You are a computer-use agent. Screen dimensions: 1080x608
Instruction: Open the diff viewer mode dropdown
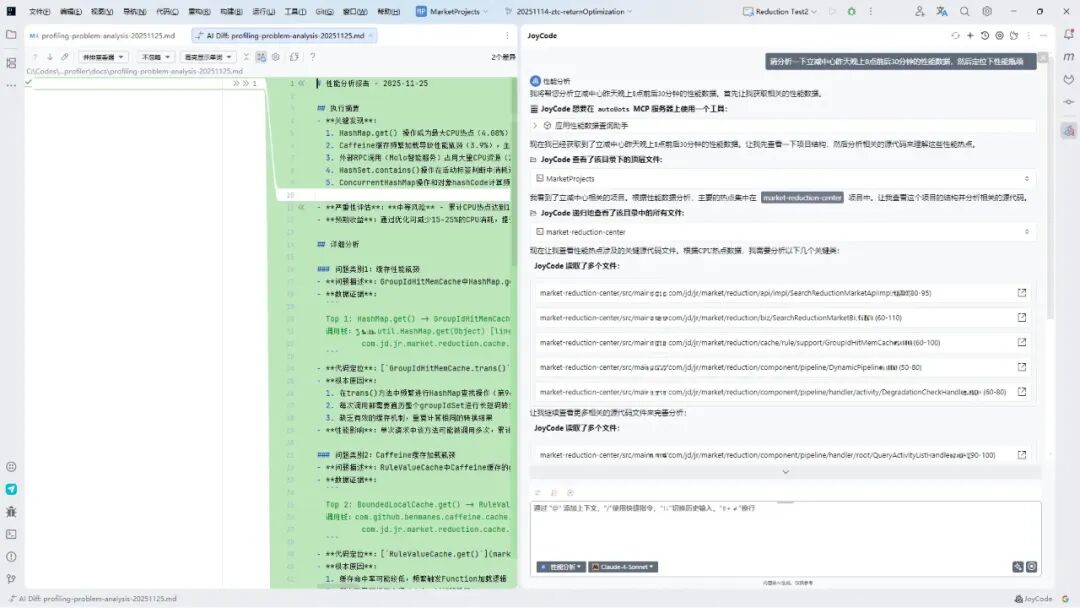(x=103, y=57)
